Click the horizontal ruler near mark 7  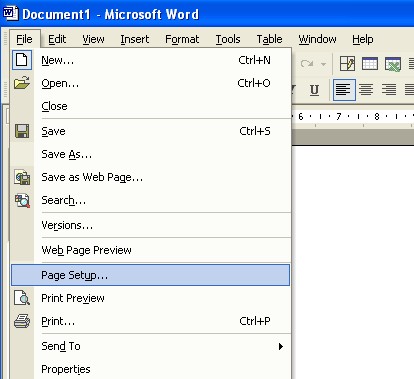pyautogui.click(x=339, y=117)
